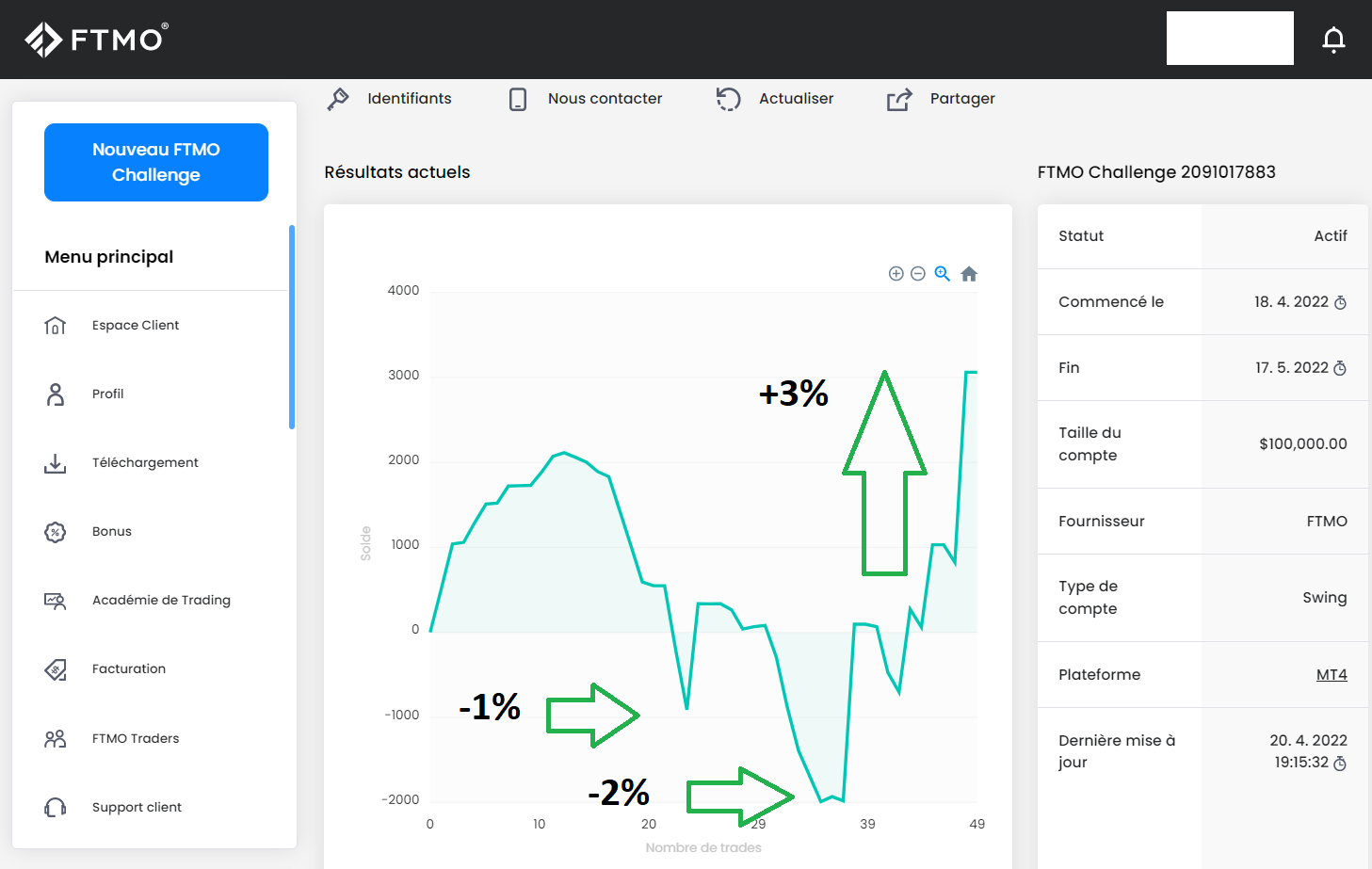Screen dimensions: 1372x869
Task: Open the MT4 platform link
Action: [x=1331, y=674]
